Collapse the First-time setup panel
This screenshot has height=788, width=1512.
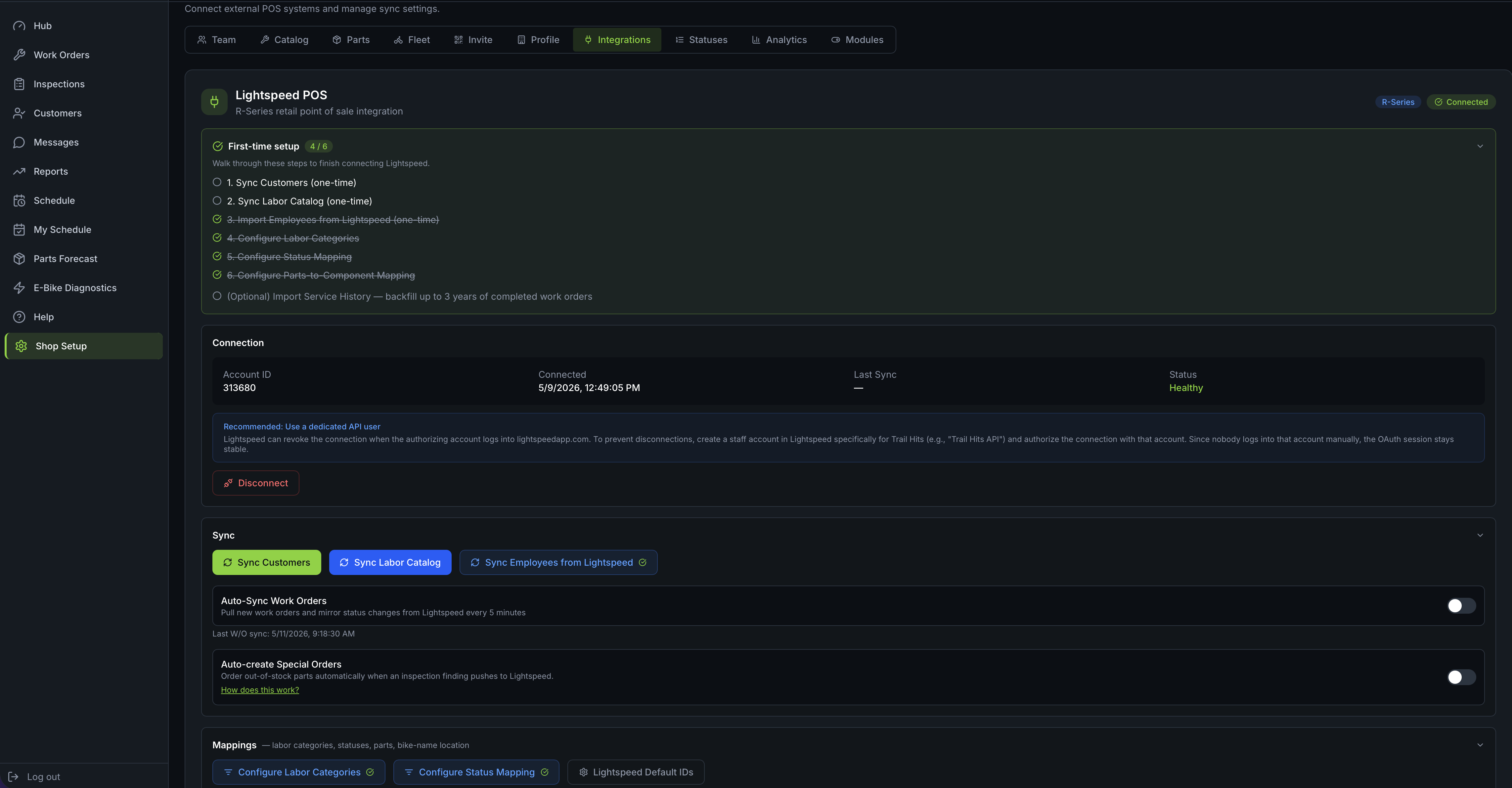coord(1480,146)
